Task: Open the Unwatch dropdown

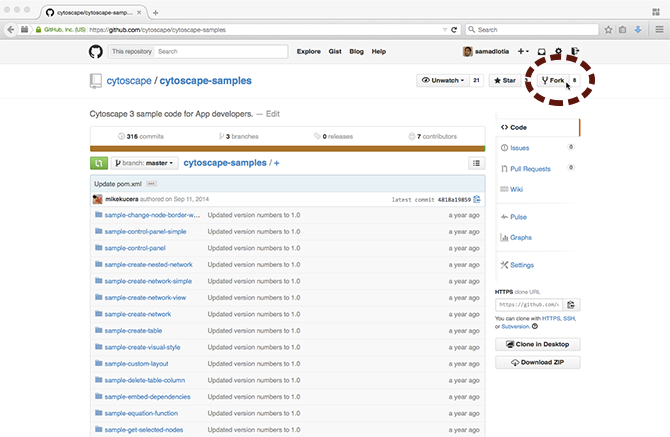Action: (443, 80)
